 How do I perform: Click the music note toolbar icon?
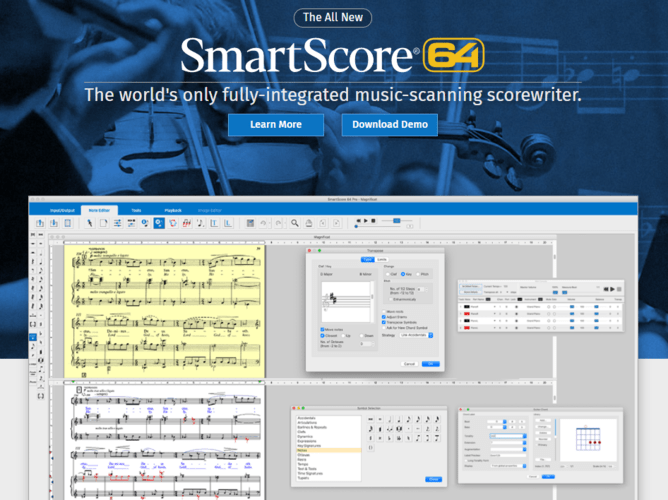coord(200,223)
